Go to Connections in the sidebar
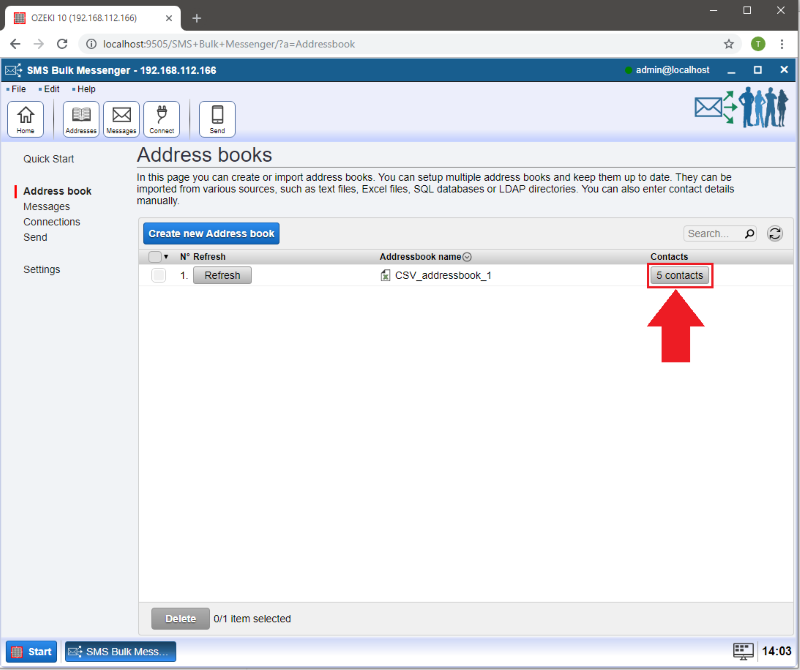Viewport: 800px width, 670px height. point(52,222)
